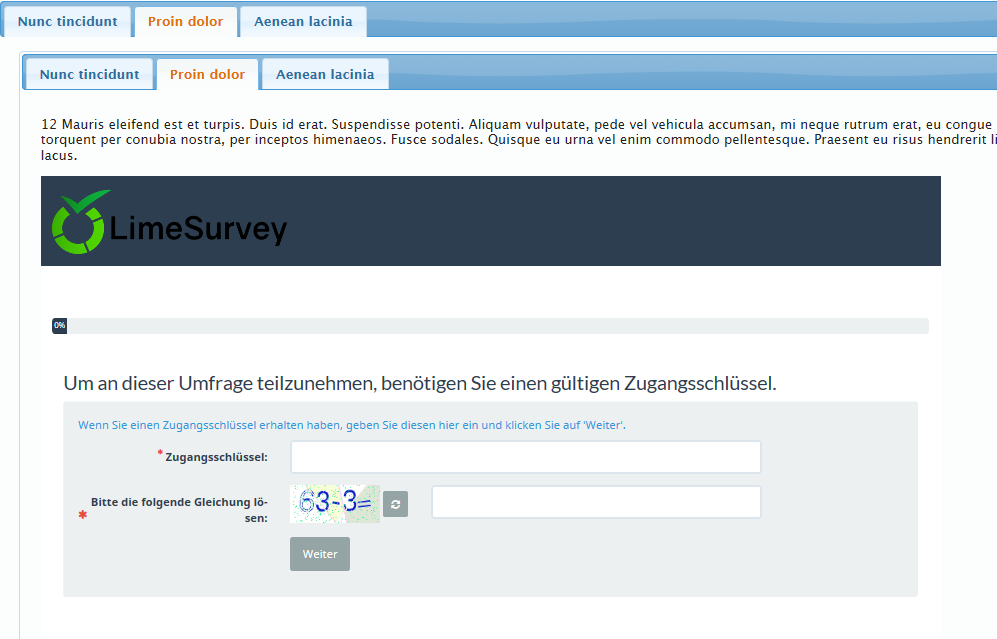Click the green LimeSurvey checkmark logo icon

click(80, 222)
